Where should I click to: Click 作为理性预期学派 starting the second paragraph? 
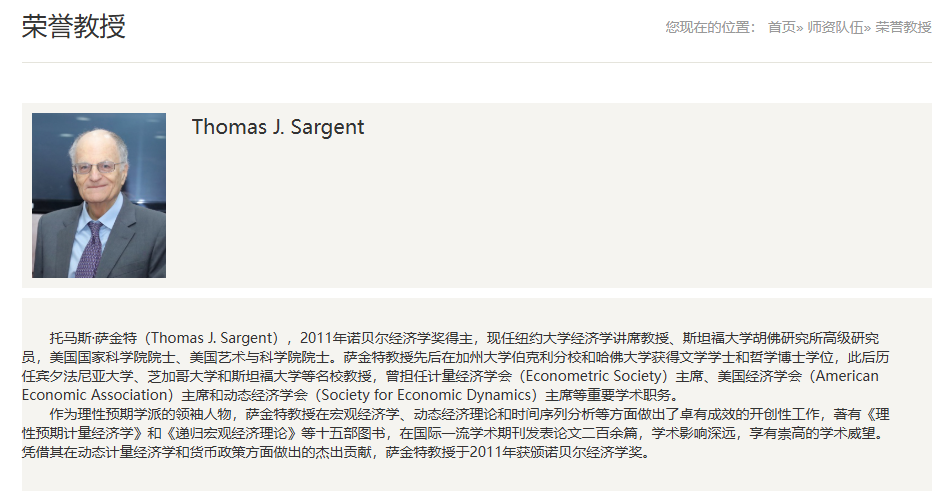106,415
